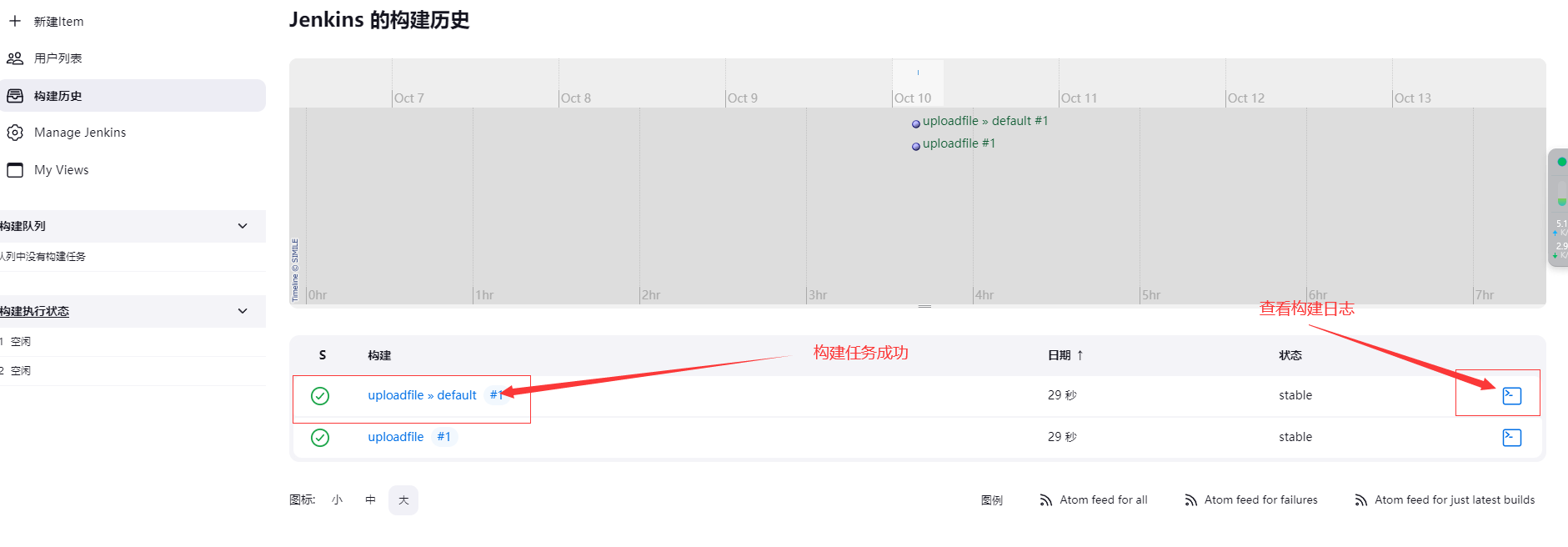Open console output for uploadfile » default build
This screenshot has height=547, width=1568.
coord(1511,395)
